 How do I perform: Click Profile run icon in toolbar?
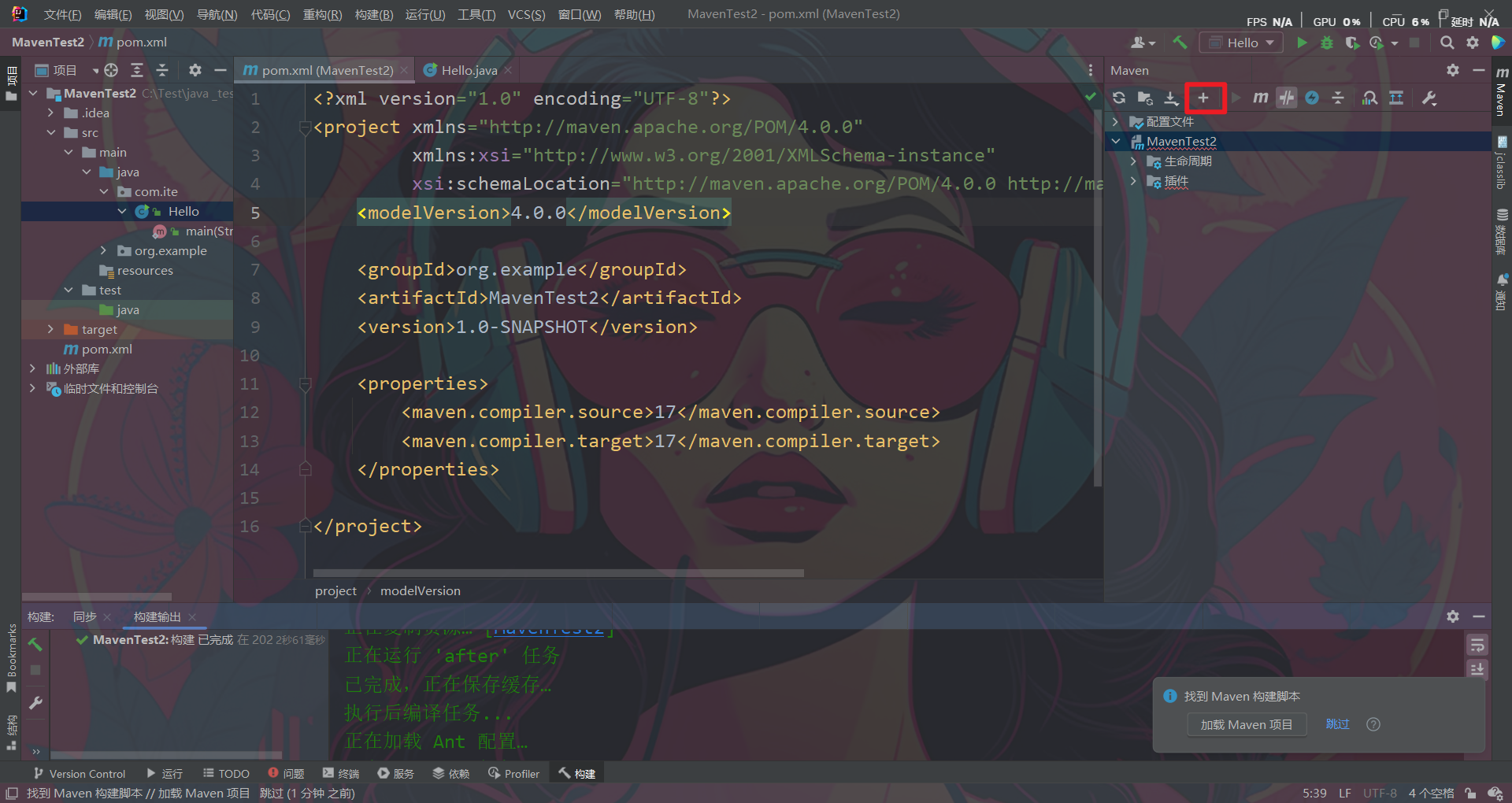1377,43
